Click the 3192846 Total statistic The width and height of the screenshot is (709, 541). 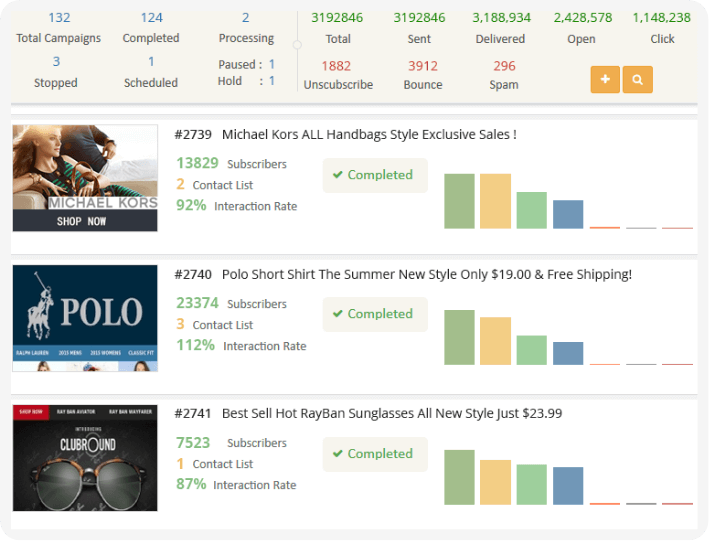tap(337, 28)
